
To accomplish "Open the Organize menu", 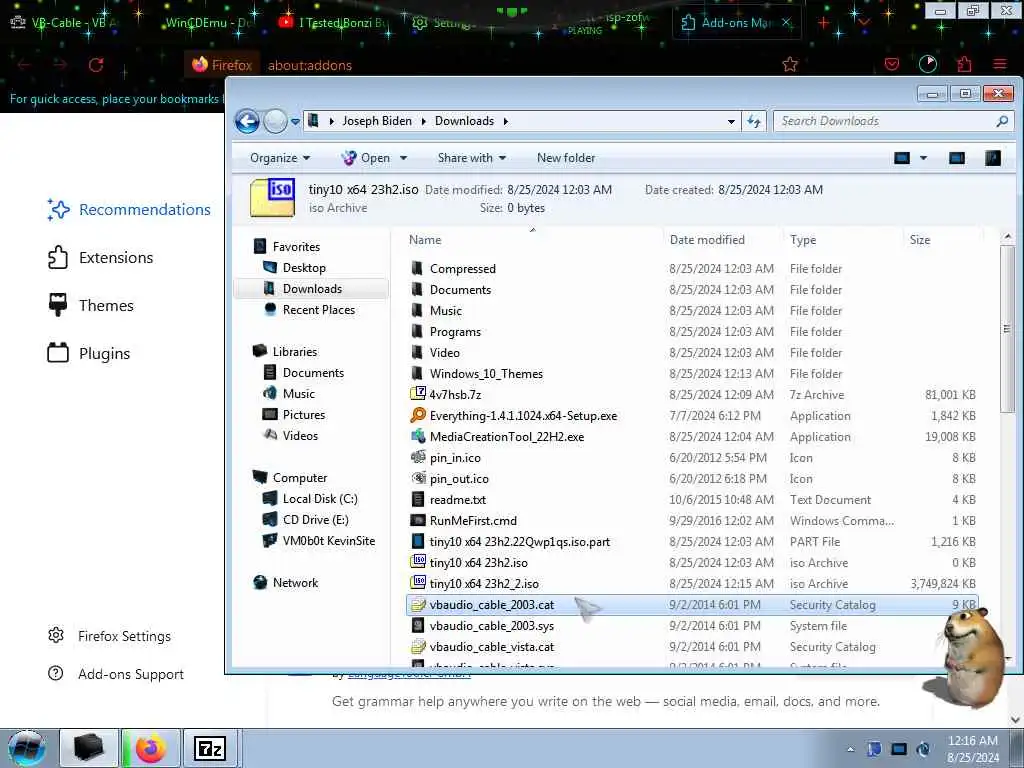I will pos(280,158).
